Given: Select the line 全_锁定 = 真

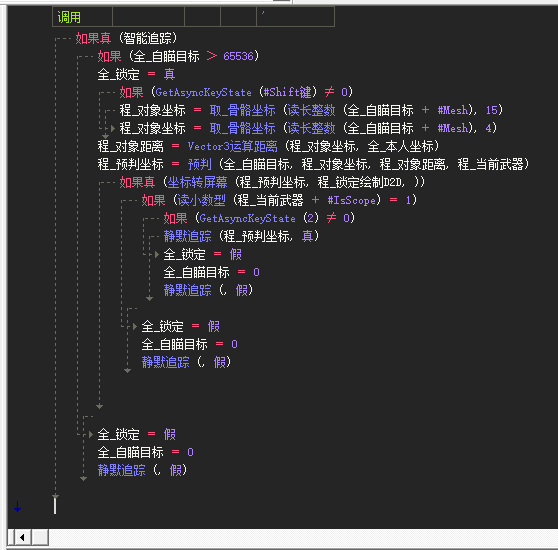Looking at the screenshot, I should click(x=136, y=74).
